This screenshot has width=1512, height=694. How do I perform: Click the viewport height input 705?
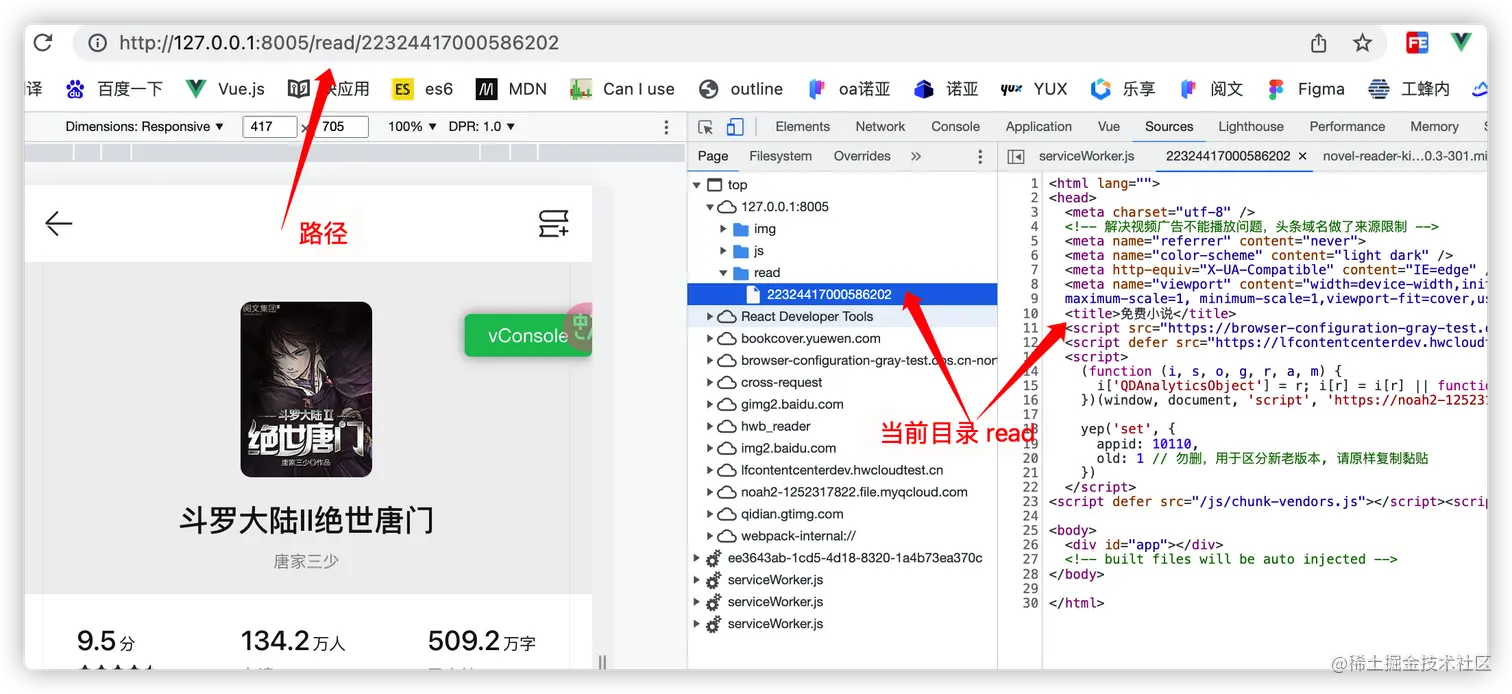click(342, 127)
